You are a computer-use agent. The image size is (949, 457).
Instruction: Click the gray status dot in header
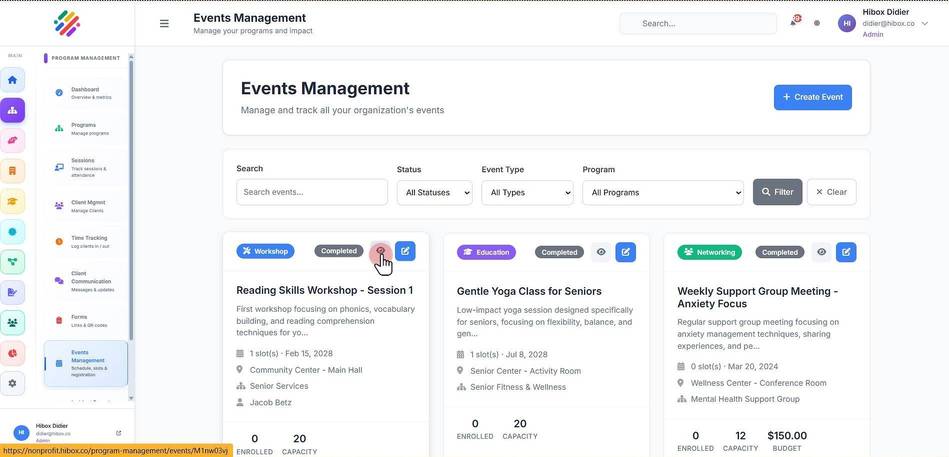pos(816,23)
